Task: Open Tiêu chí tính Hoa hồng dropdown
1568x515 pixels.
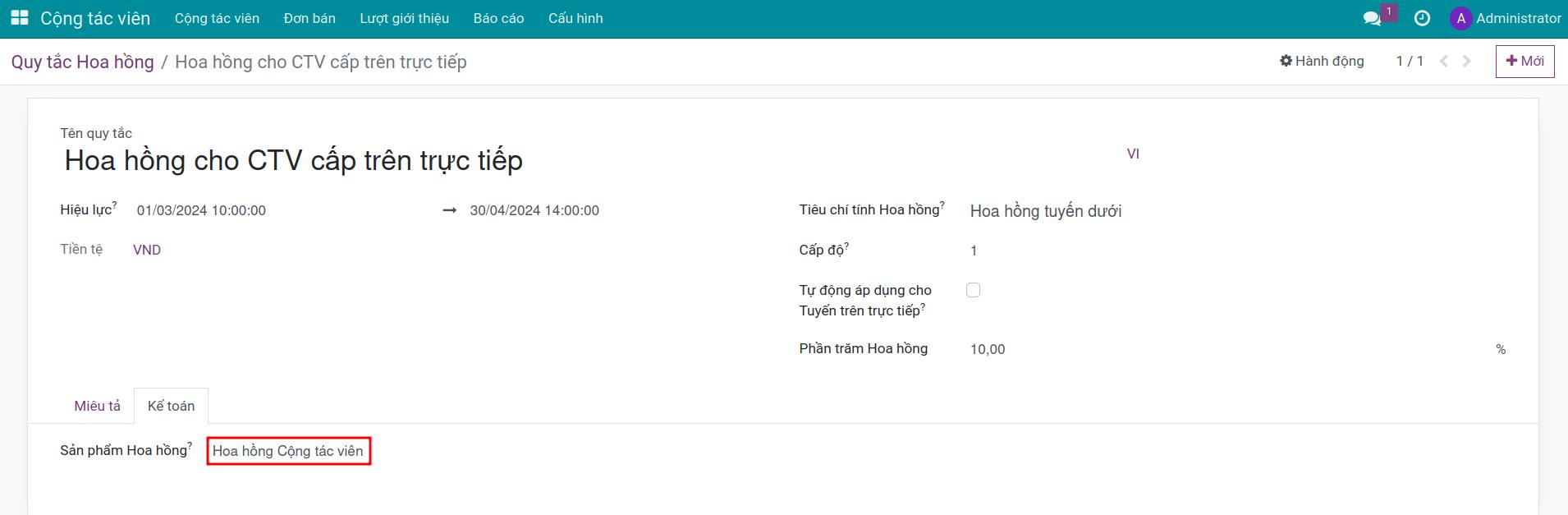Action: (x=1238, y=211)
